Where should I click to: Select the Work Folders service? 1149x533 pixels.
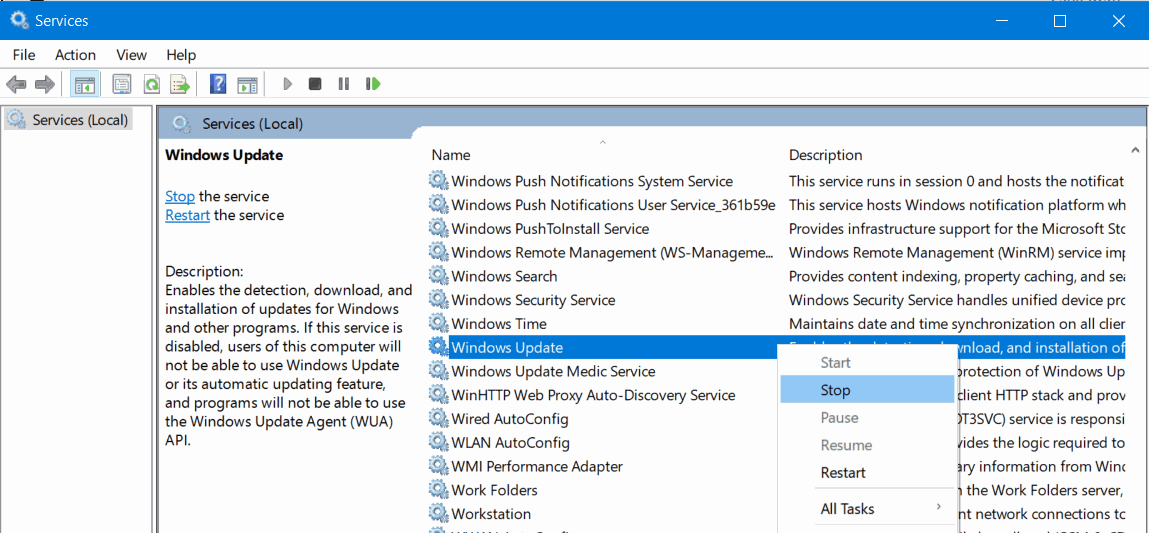click(x=494, y=490)
